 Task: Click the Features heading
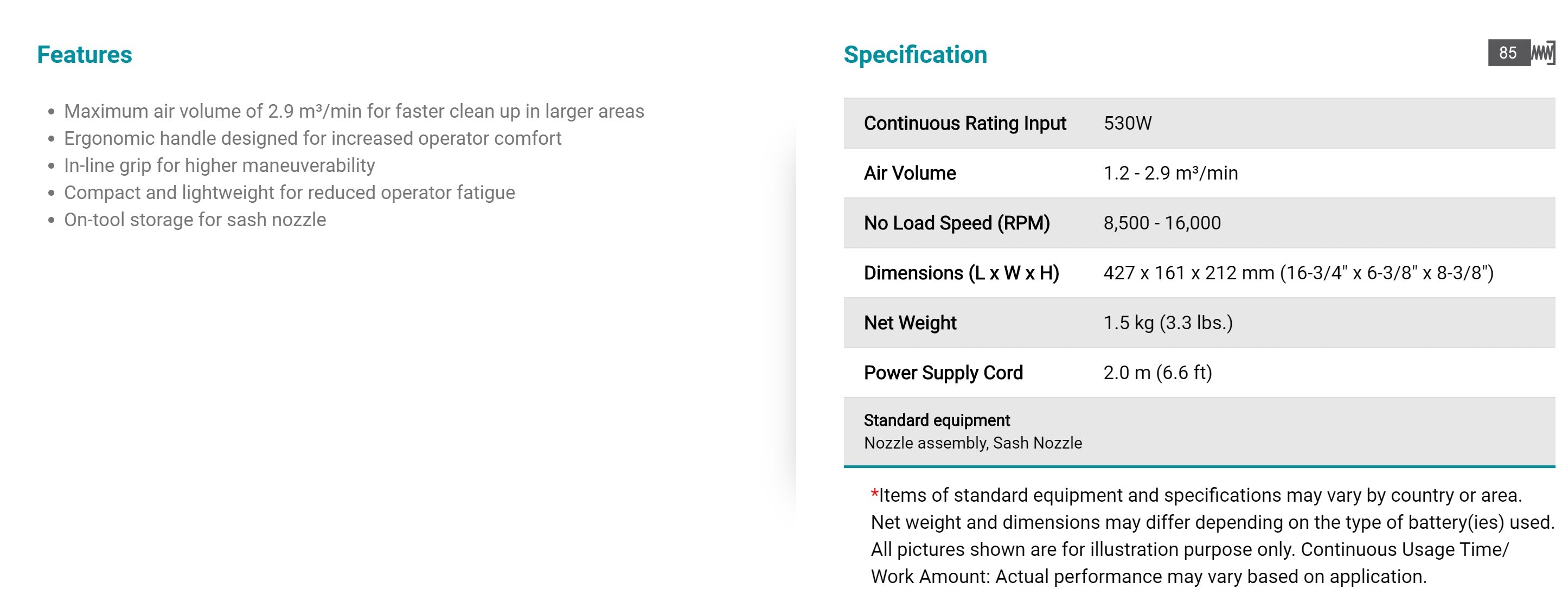click(x=85, y=55)
